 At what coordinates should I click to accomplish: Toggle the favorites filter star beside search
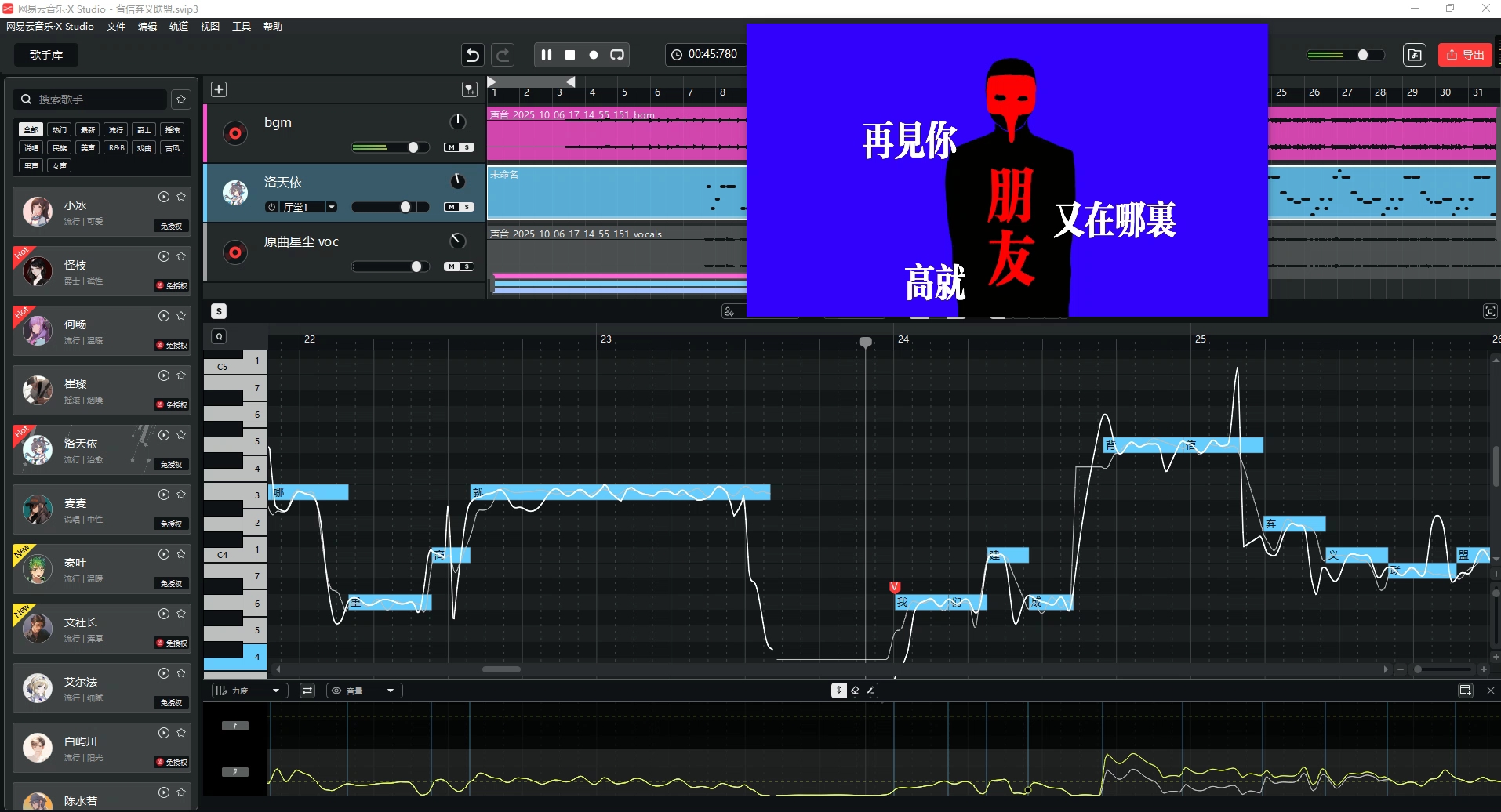[181, 100]
